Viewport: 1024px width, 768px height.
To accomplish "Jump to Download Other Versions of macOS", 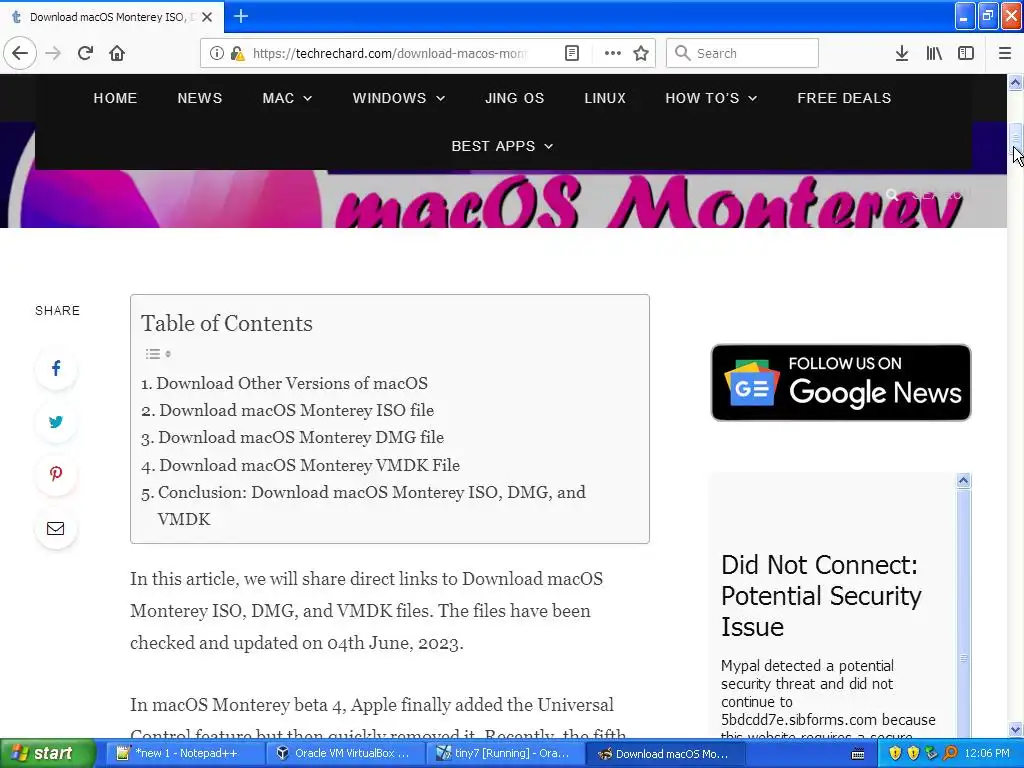I will pos(292,383).
